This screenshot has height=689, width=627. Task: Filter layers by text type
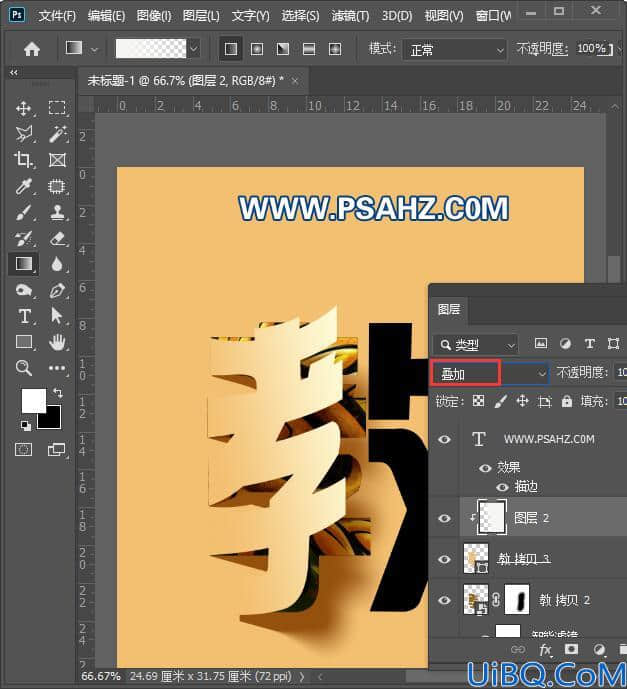[590, 344]
